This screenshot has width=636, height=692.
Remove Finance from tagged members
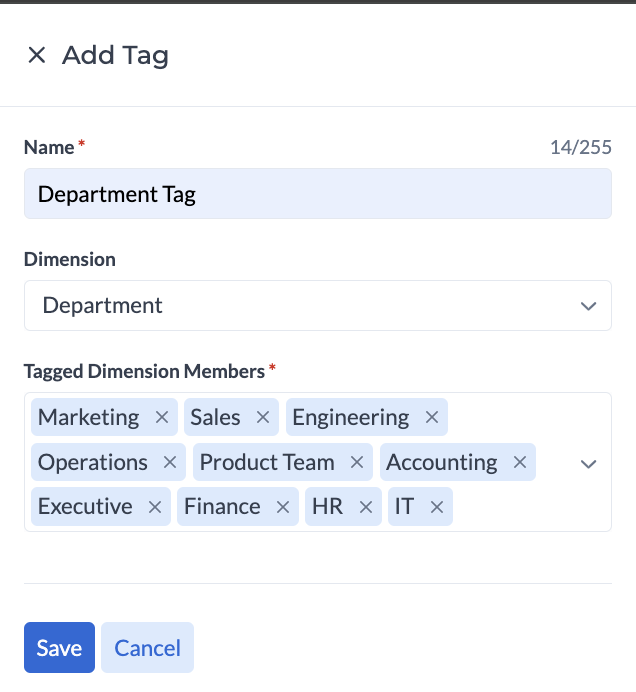pos(283,507)
